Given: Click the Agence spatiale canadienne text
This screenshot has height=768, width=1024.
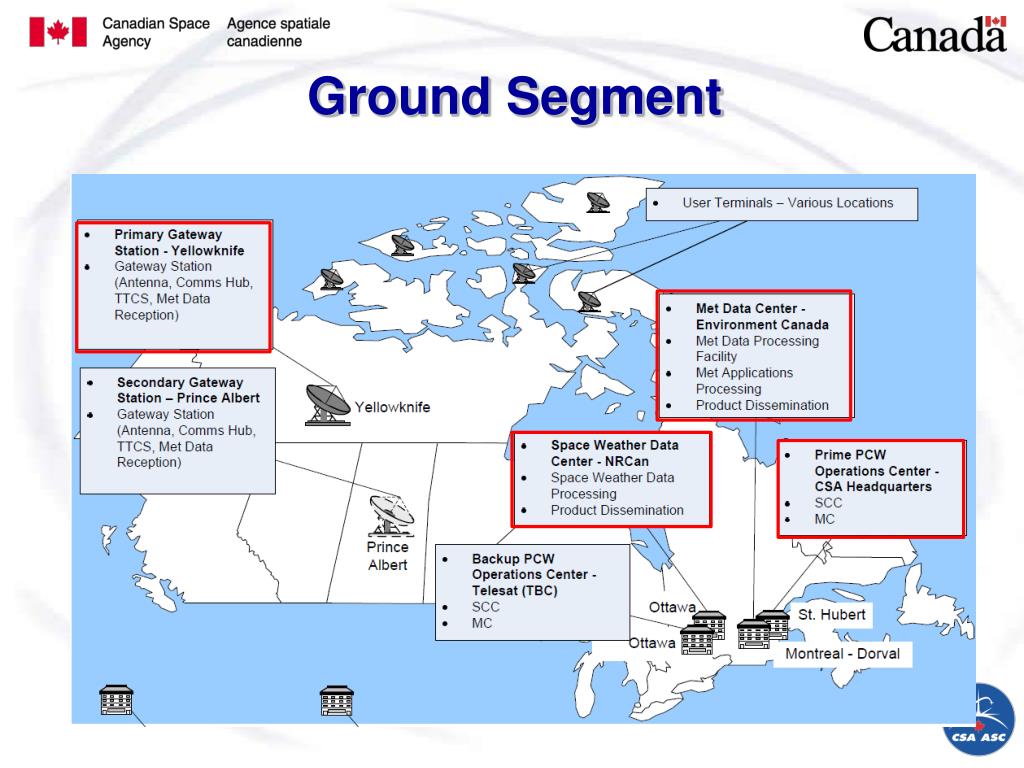Looking at the screenshot, I should point(278,32).
